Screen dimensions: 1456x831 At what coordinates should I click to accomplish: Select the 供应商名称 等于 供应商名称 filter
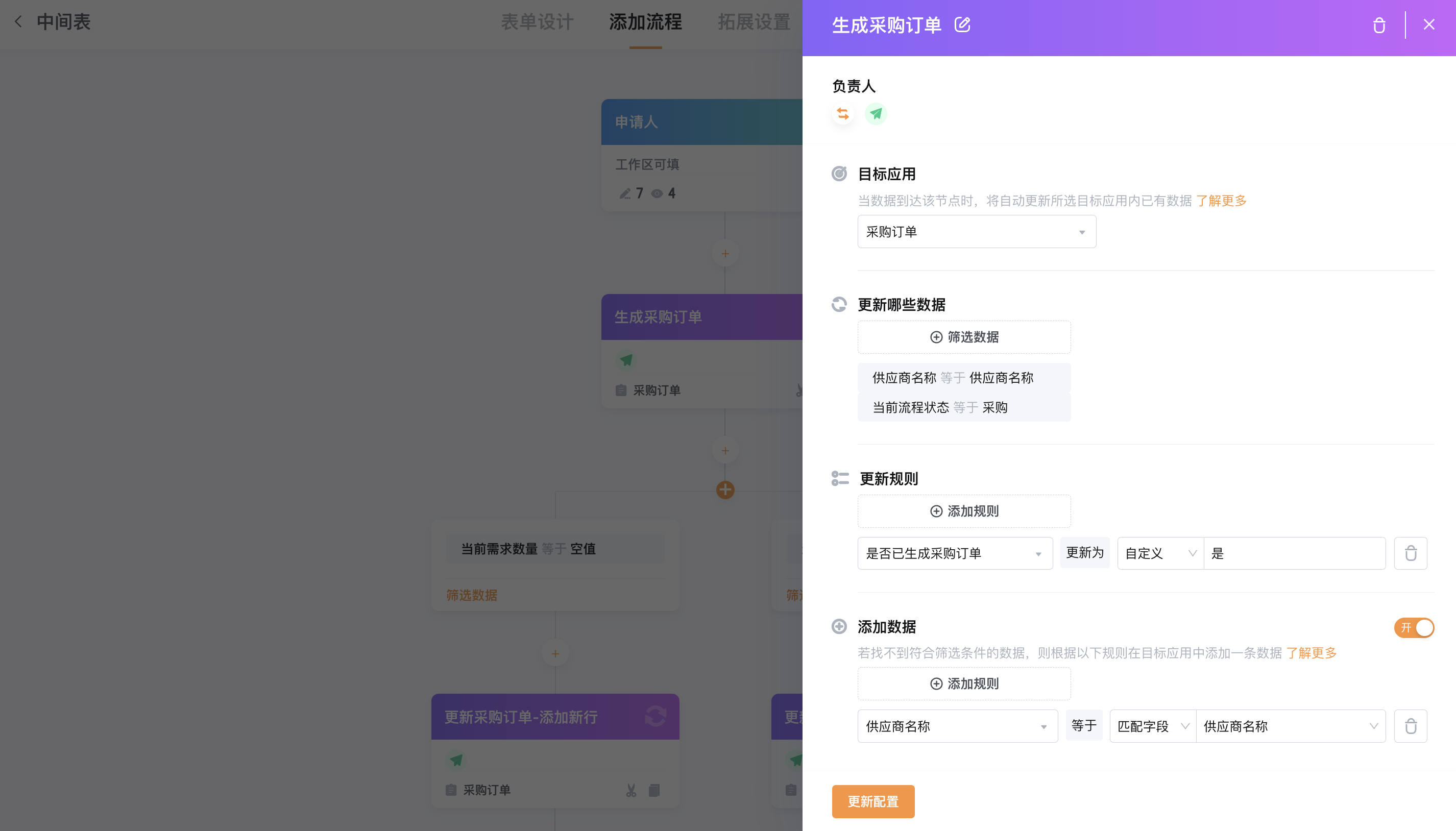click(x=963, y=377)
